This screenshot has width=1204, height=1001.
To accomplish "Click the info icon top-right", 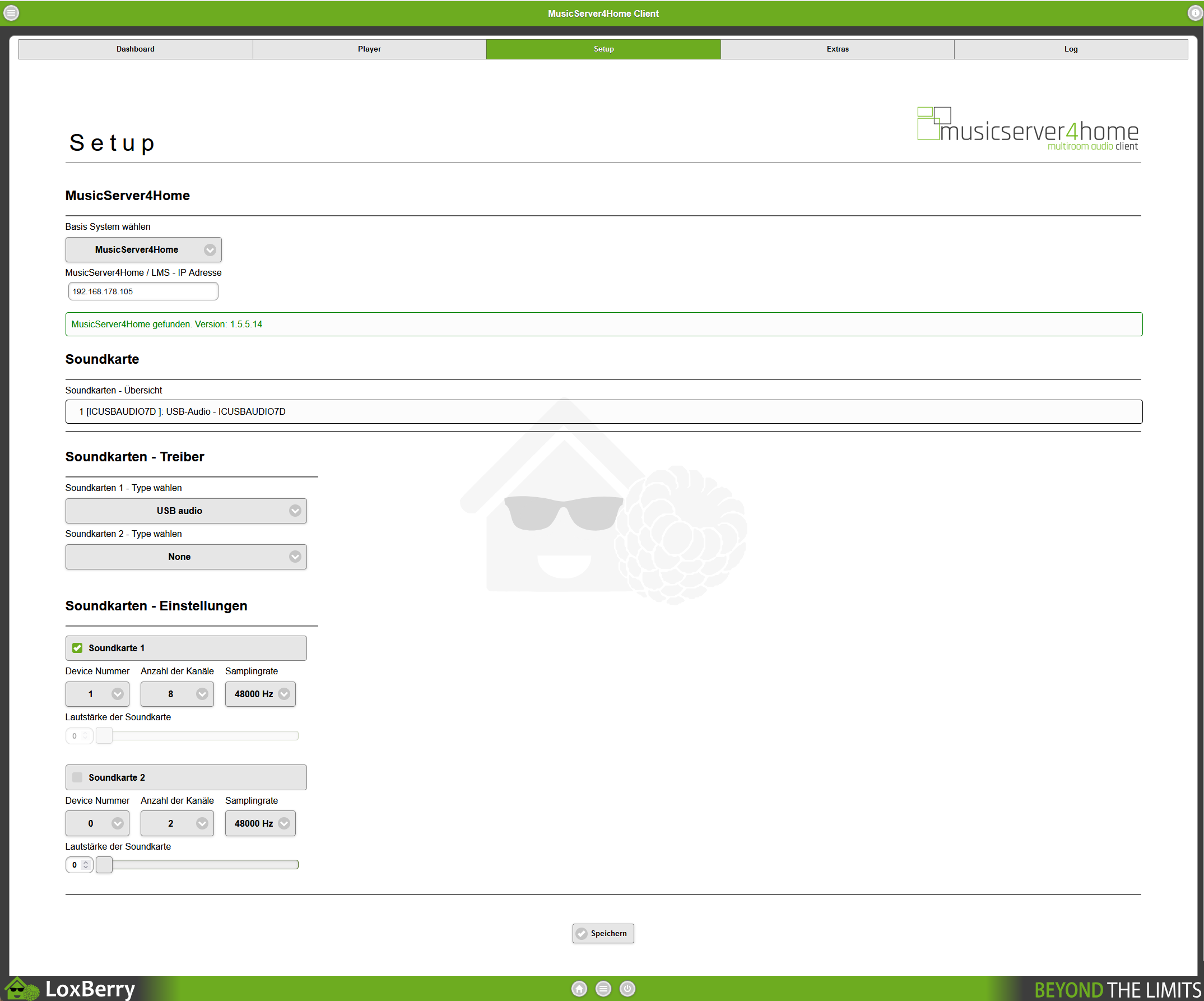I will (1194, 13).
